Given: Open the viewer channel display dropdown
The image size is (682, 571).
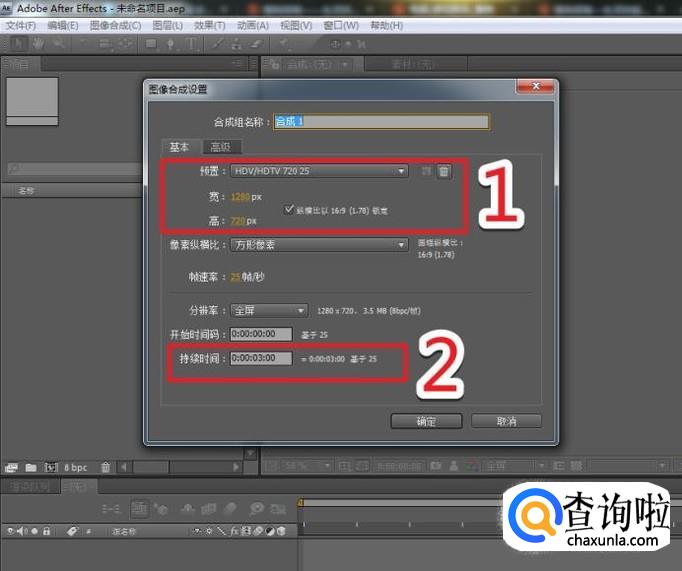Looking at the screenshot, I should [471, 466].
